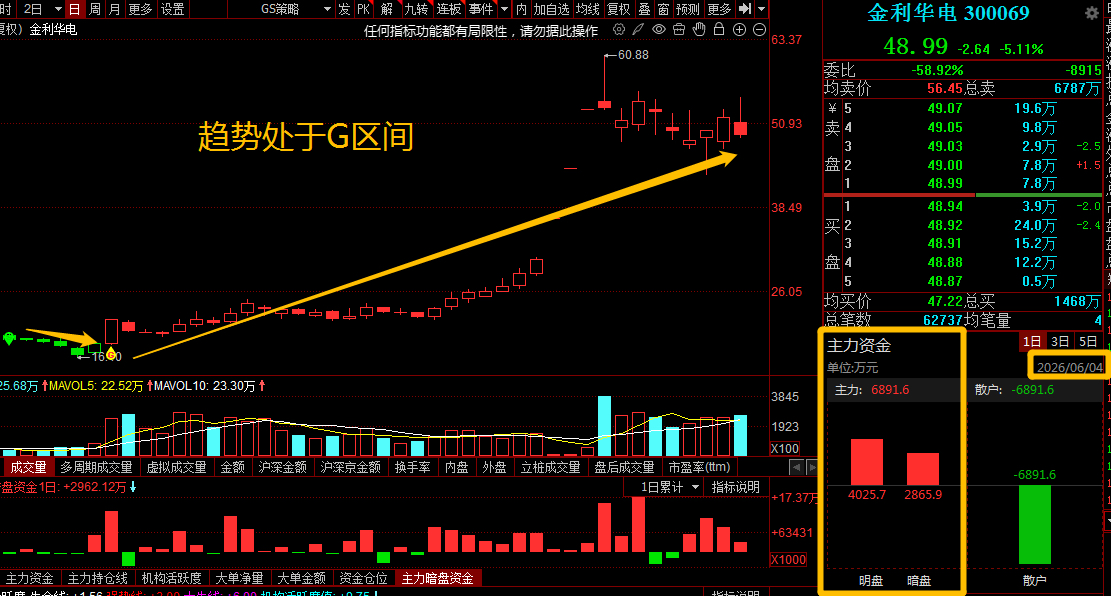Select the 沪深京金额 tab
This screenshot has height=596, width=1111.
click(x=350, y=467)
